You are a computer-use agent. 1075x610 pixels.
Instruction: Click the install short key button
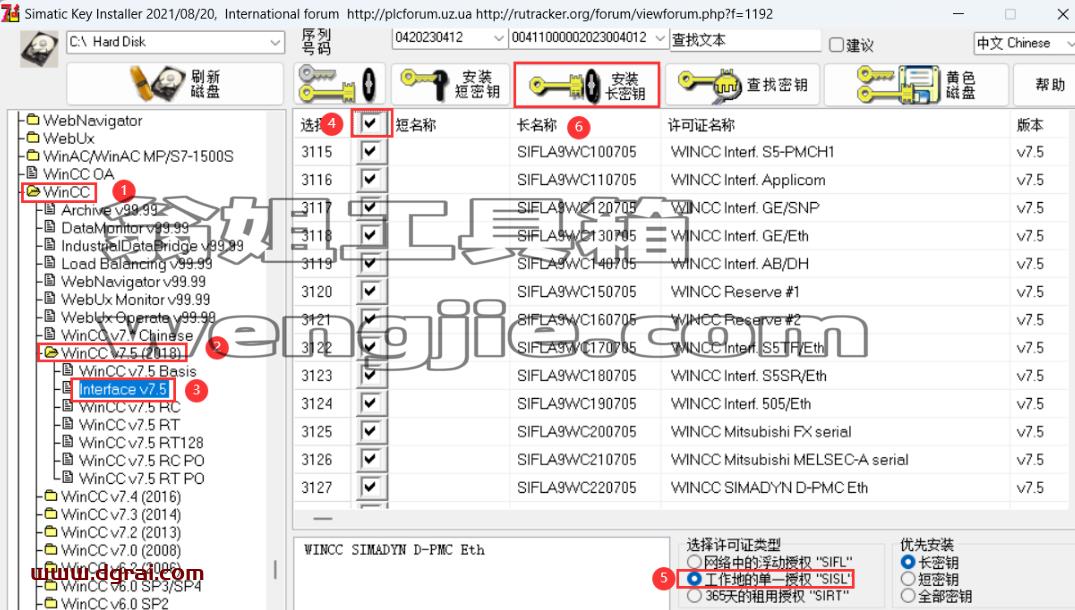(x=450, y=84)
